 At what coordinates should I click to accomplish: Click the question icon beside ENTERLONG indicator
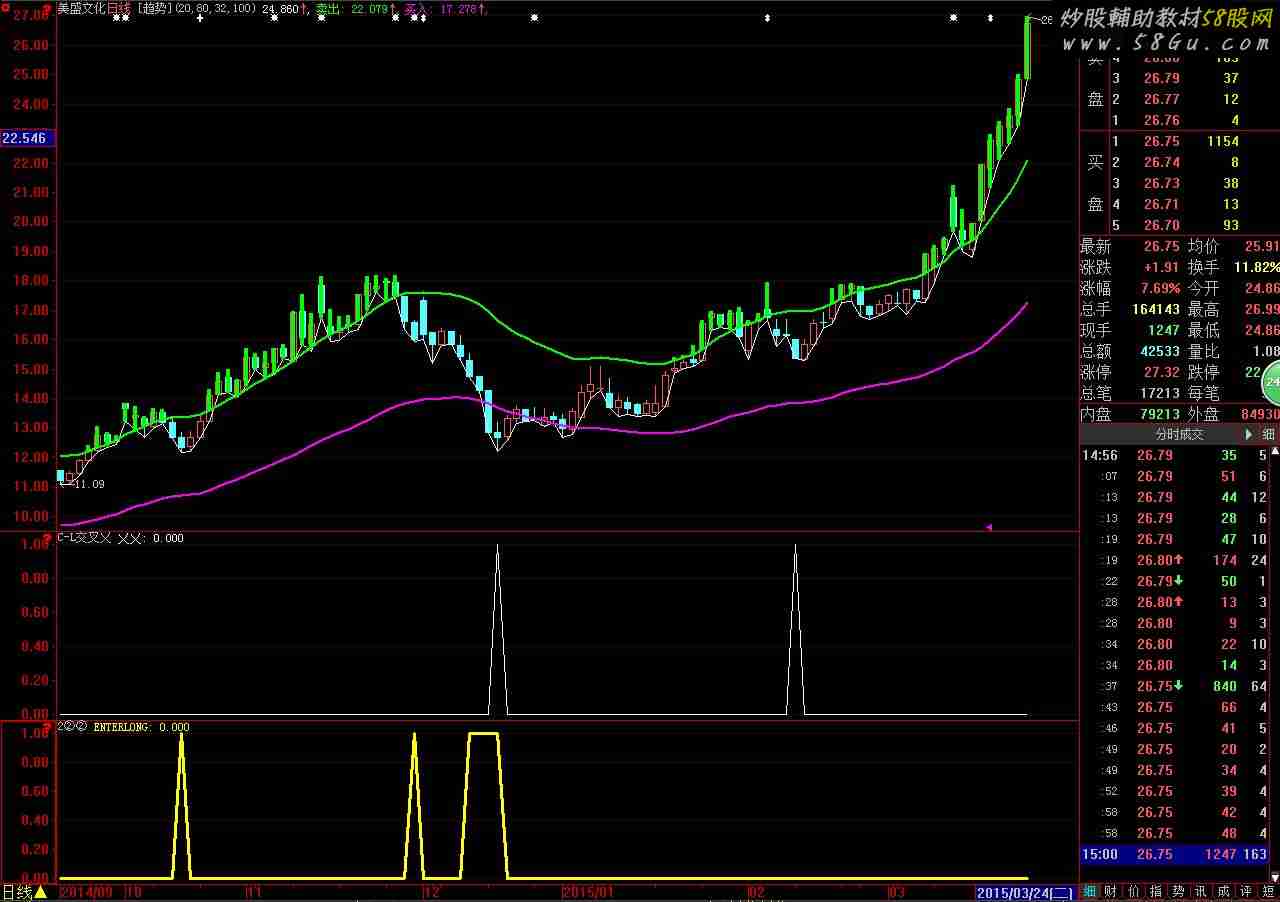(46, 727)
